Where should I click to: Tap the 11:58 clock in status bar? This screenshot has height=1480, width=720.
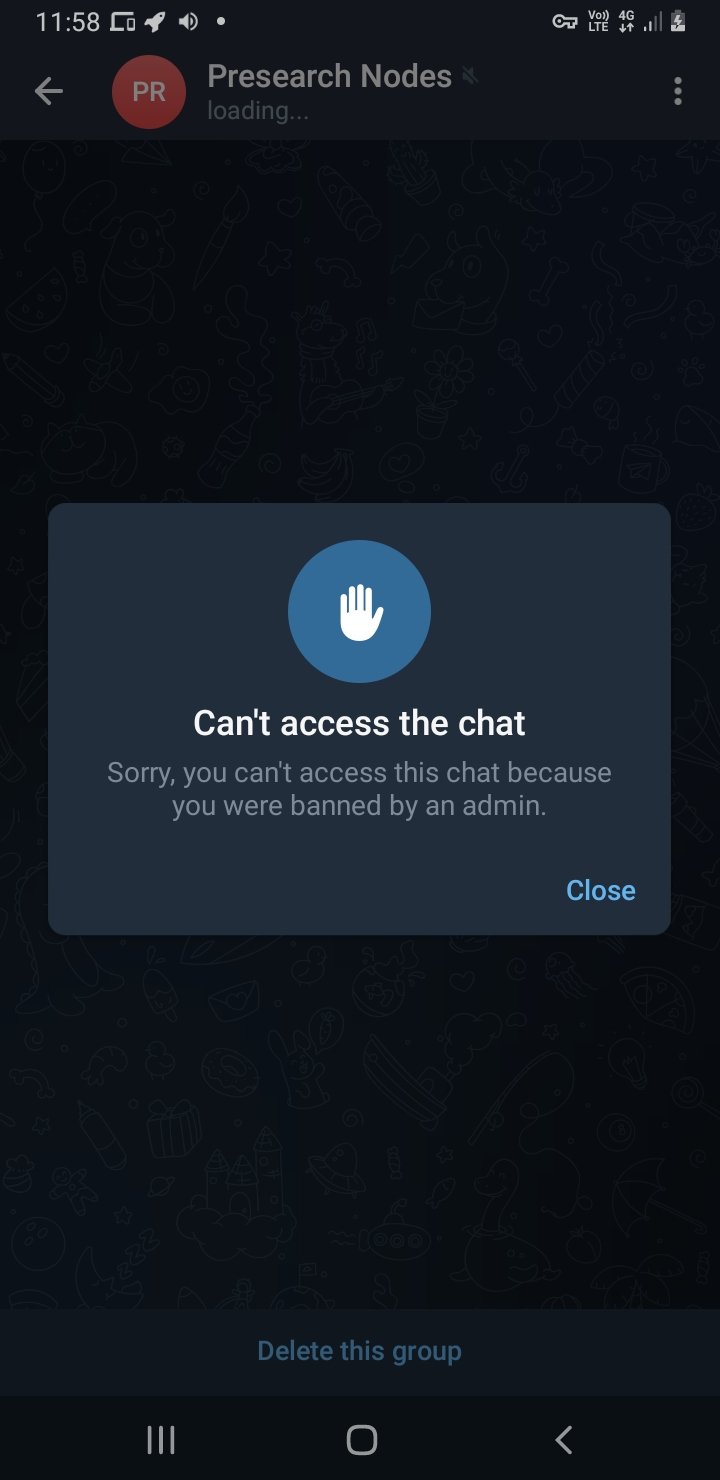coord(68,21)
